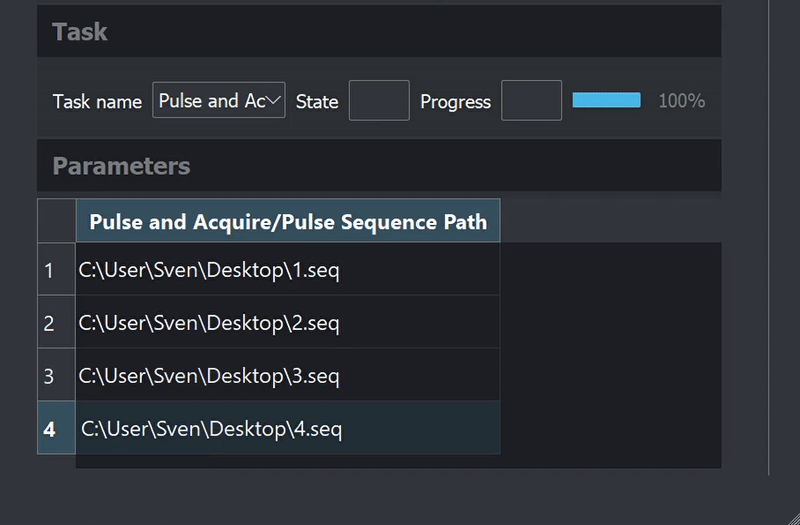The width and height of the screenshot is (800, 525).
Task: Click the Pulse Sequence Path column header
Action: (x=288, y=221)
